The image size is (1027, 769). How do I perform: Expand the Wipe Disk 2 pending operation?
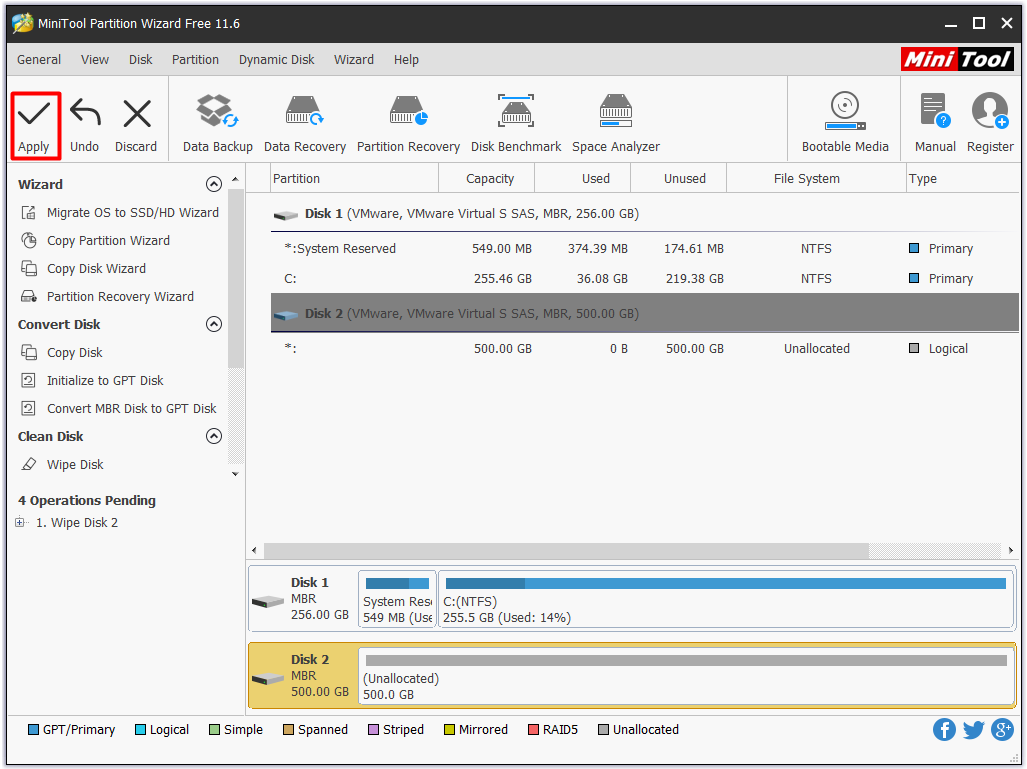(x=20, y=523)
